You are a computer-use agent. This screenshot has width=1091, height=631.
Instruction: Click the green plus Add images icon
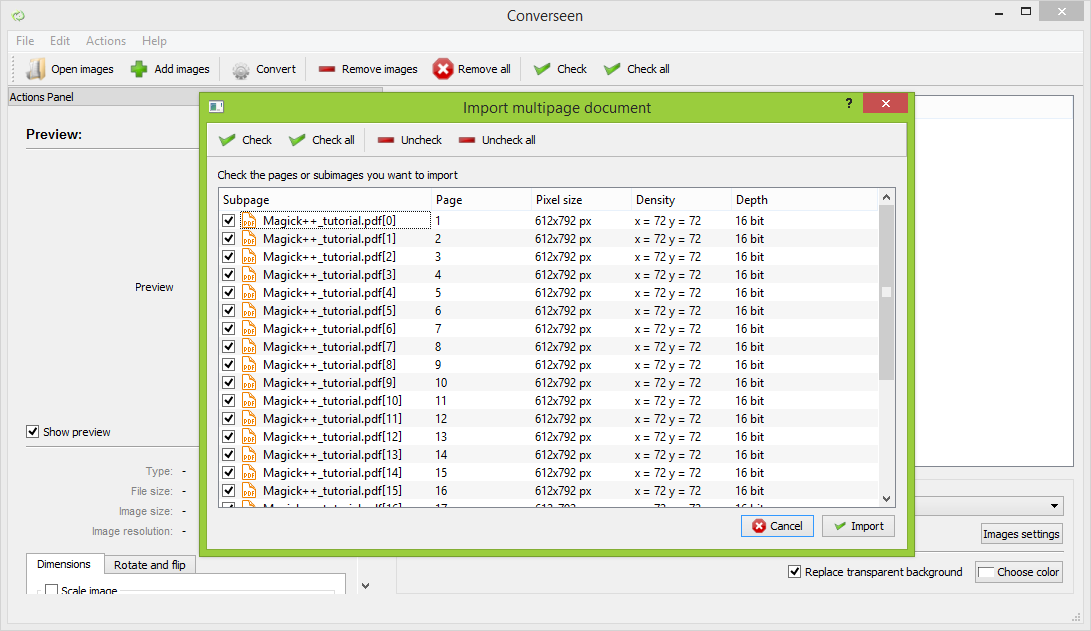click(139, 69)
